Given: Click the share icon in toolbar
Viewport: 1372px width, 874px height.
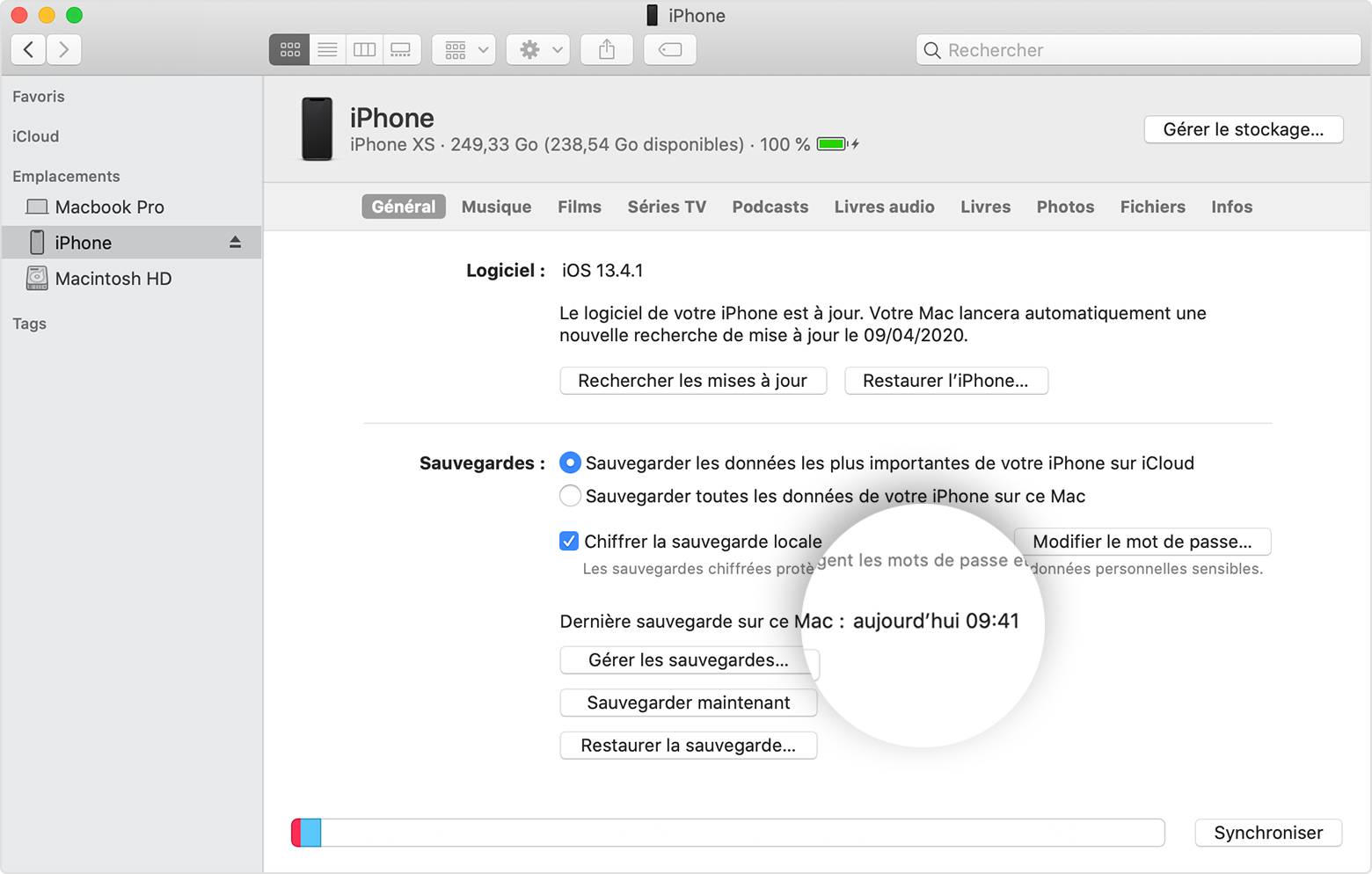Looking at the screenshot, I should 607,50.
